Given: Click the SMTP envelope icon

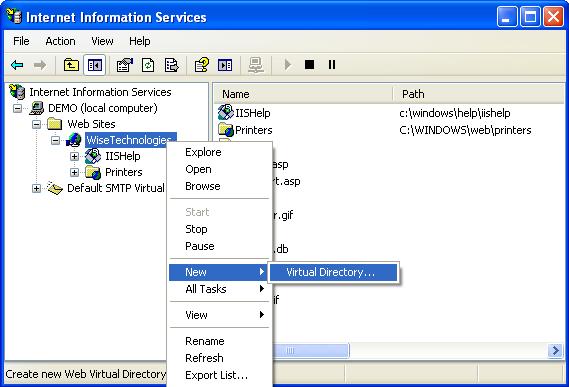Looking at the screenshot, I should pos(55,188).
